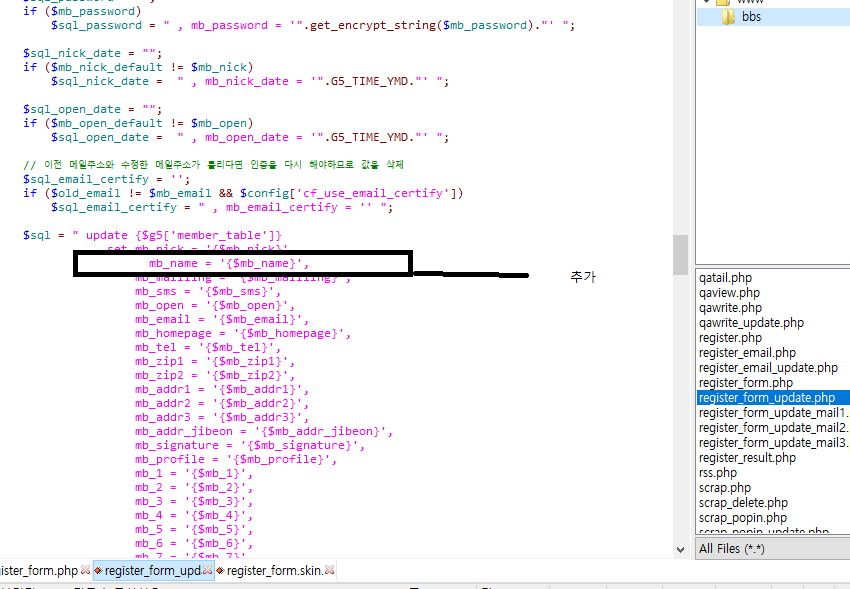Place cursor on the mb_name line
This screenshot has width=850, height=589.
[x=229, y=263]
